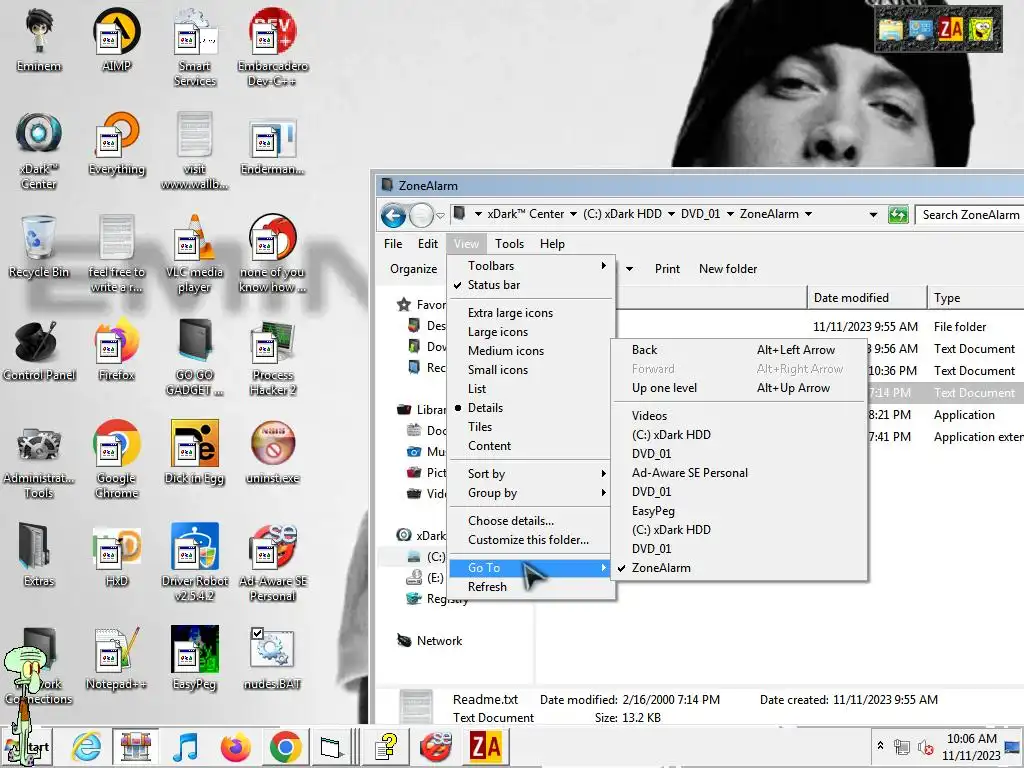This screenshot has width=1024, height=768.
Task: Open ZoneAlarm from the taskbar
Action: click(485, 746)
